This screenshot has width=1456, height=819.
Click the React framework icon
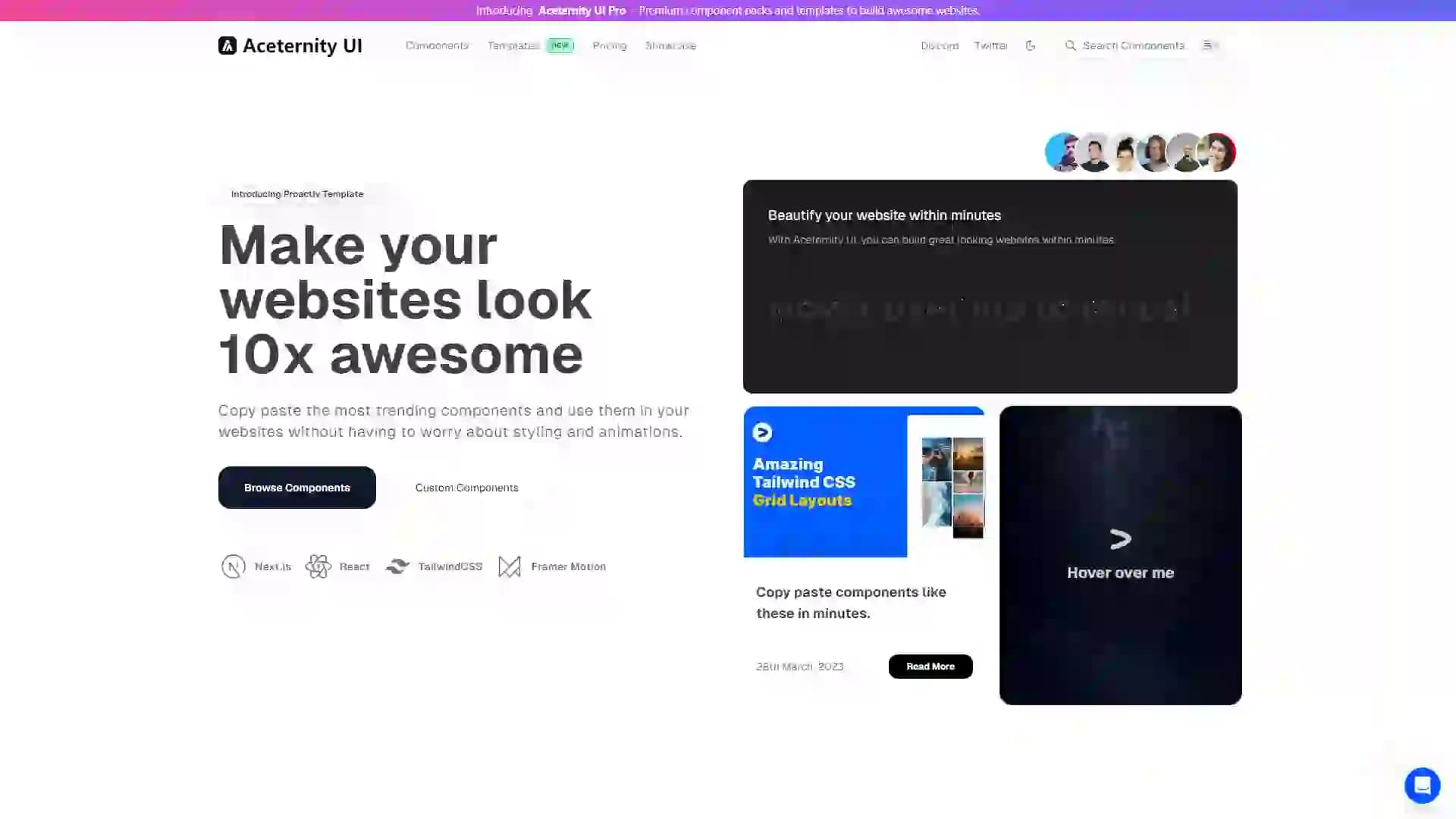click(x=318, y=566)
